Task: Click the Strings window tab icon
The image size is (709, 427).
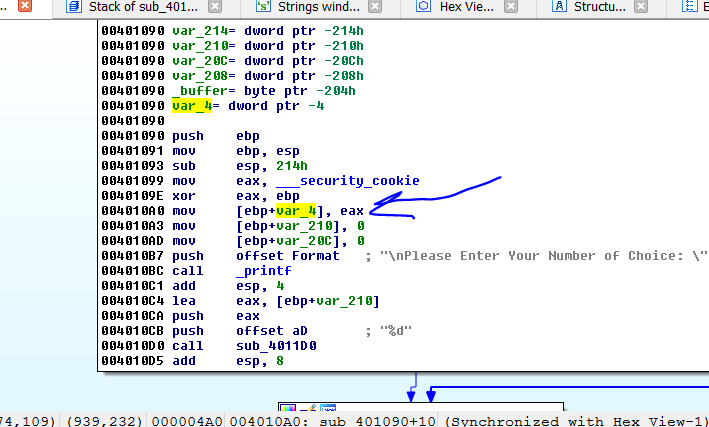Action: click(x=262, y=6)
